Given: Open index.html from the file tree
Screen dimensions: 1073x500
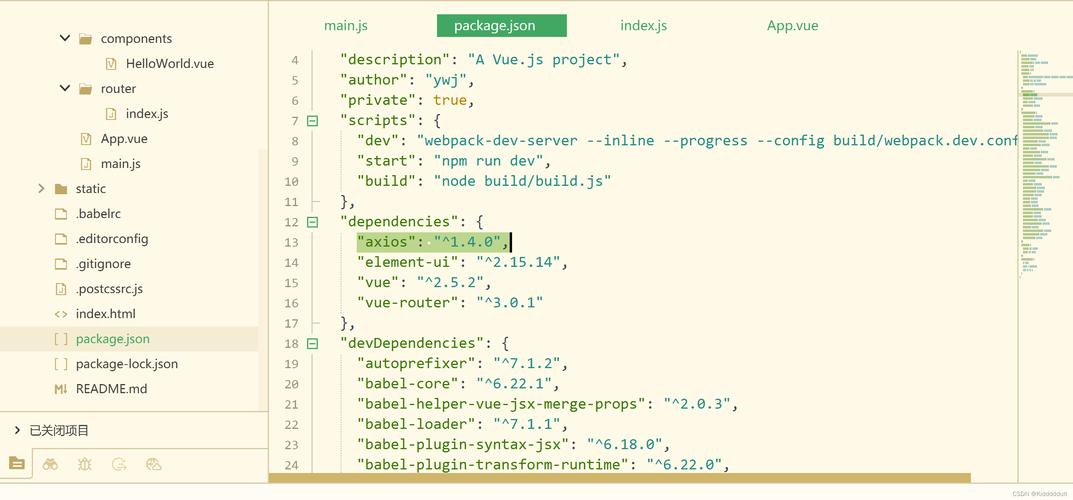Looking at the screenshot, I should [105, 314].
